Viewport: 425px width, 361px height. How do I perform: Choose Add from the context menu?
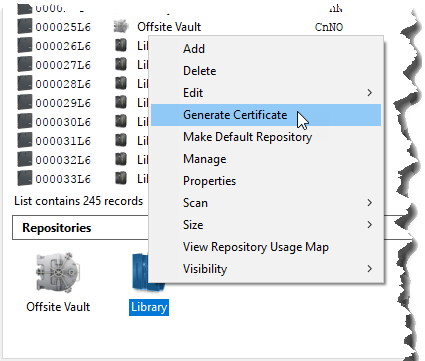click(x=266, y=49)
